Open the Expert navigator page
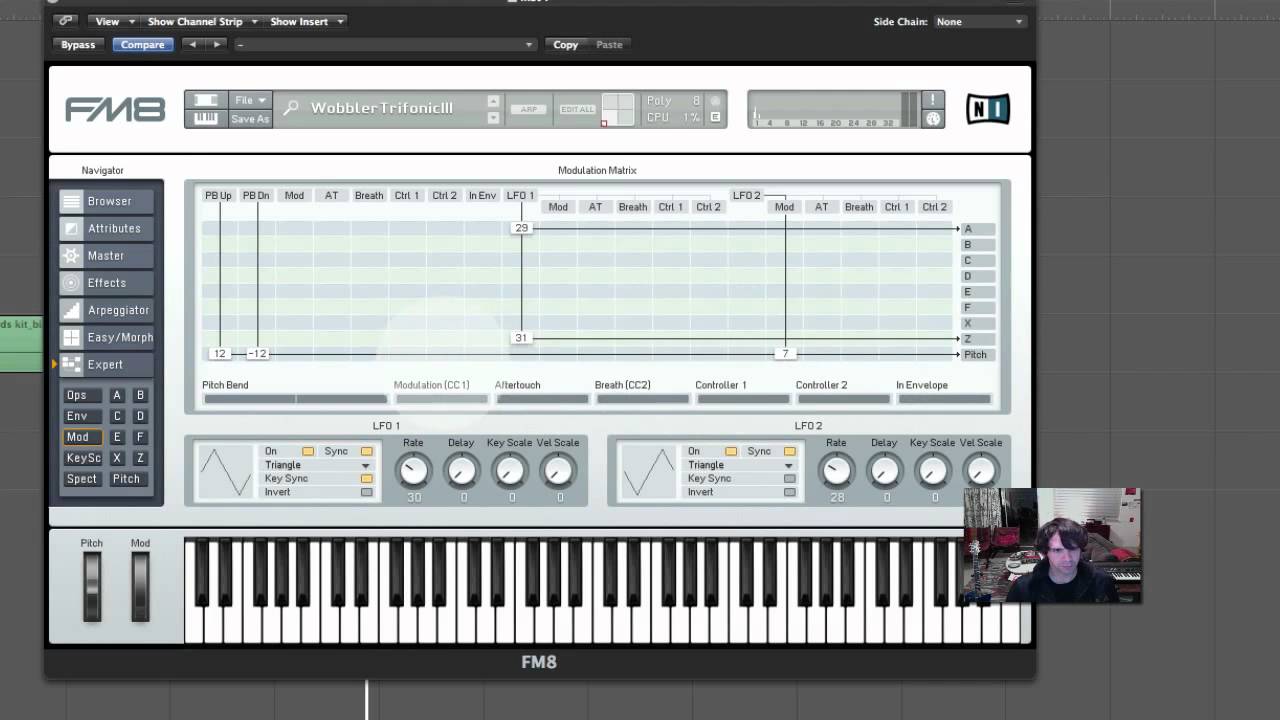This screenshot has height=720, width=1280. click(x=108, y=365)
